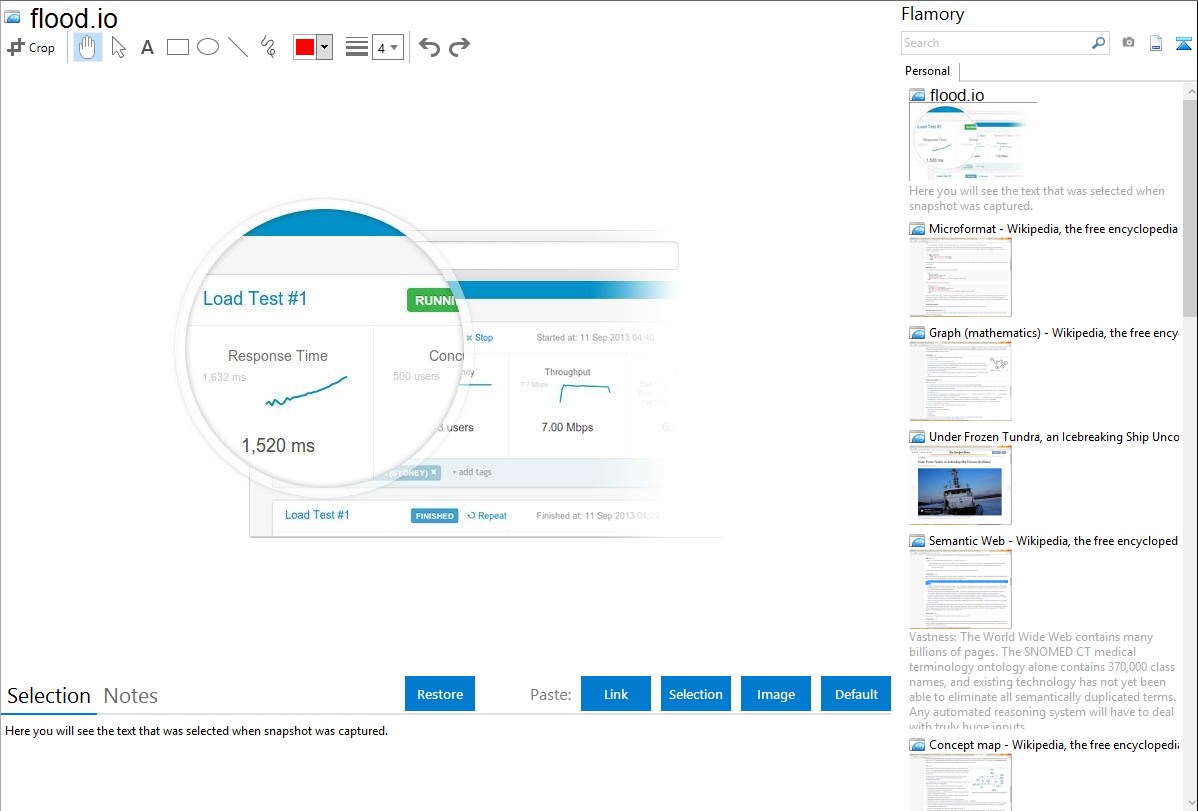Open the Semantic Web thumbnail
This screenshot has width=1198, height=811.
(x=960, y=589)
